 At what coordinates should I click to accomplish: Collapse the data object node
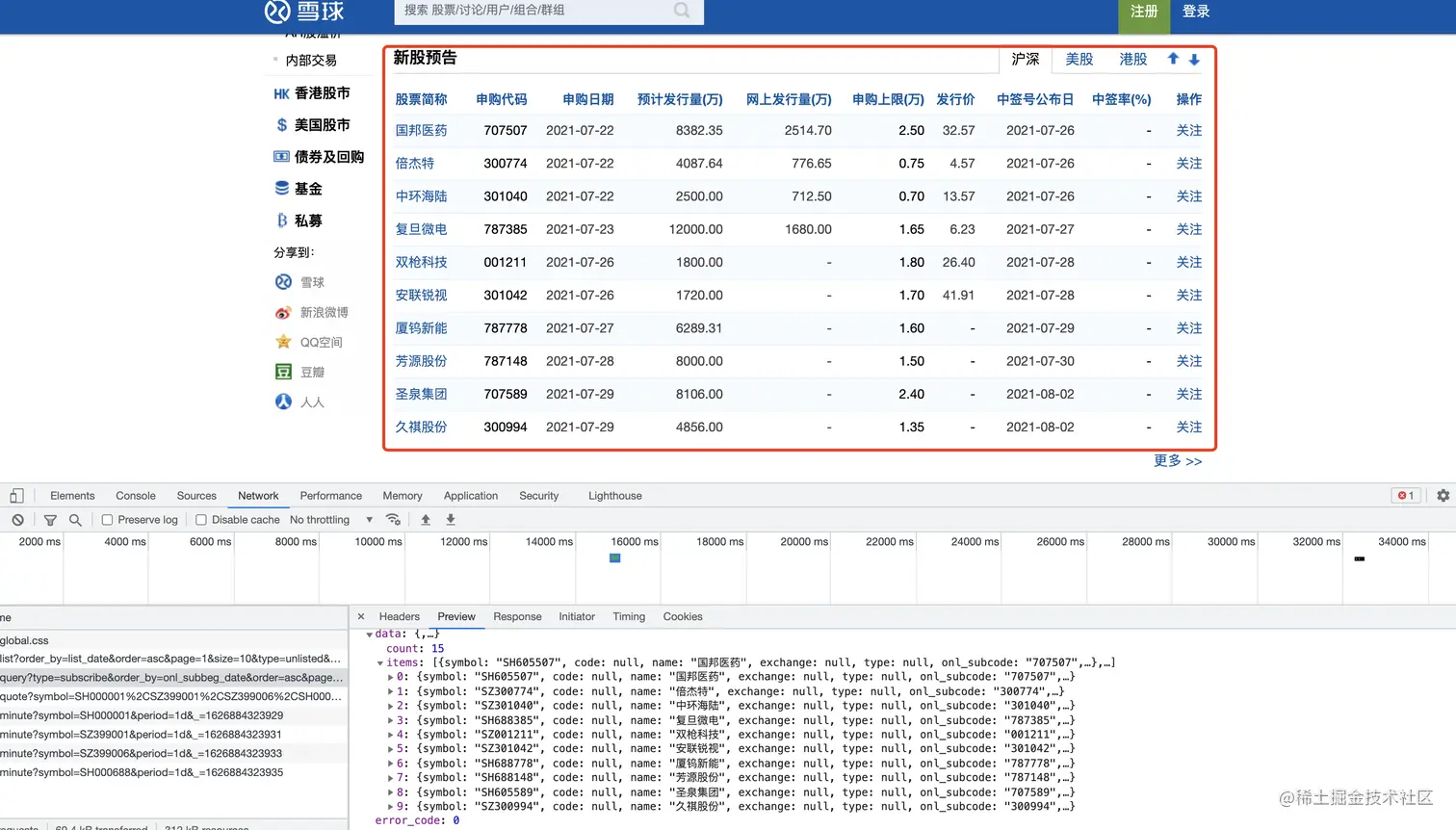[x=369, y=635]
